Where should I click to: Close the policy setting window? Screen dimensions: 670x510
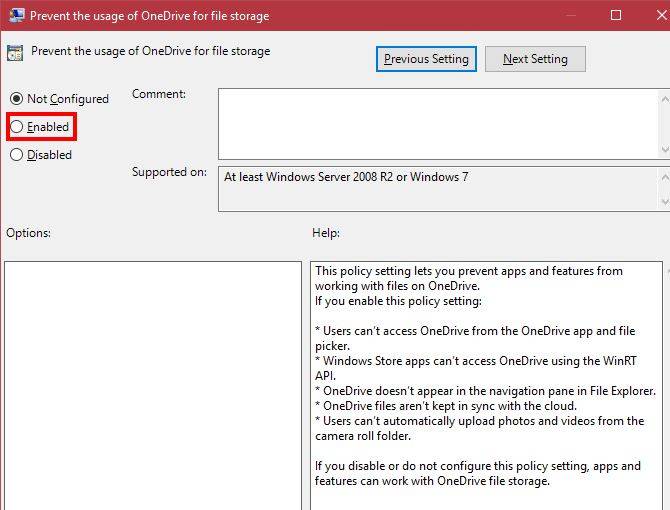[x=662, y=15]
